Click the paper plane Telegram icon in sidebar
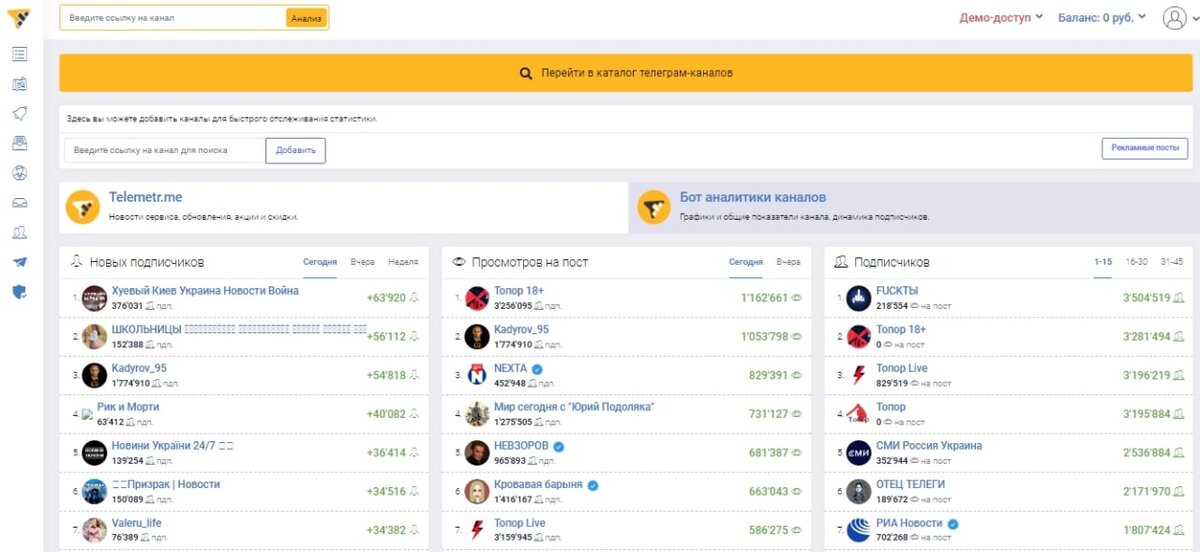 click(x=20, y=262)
